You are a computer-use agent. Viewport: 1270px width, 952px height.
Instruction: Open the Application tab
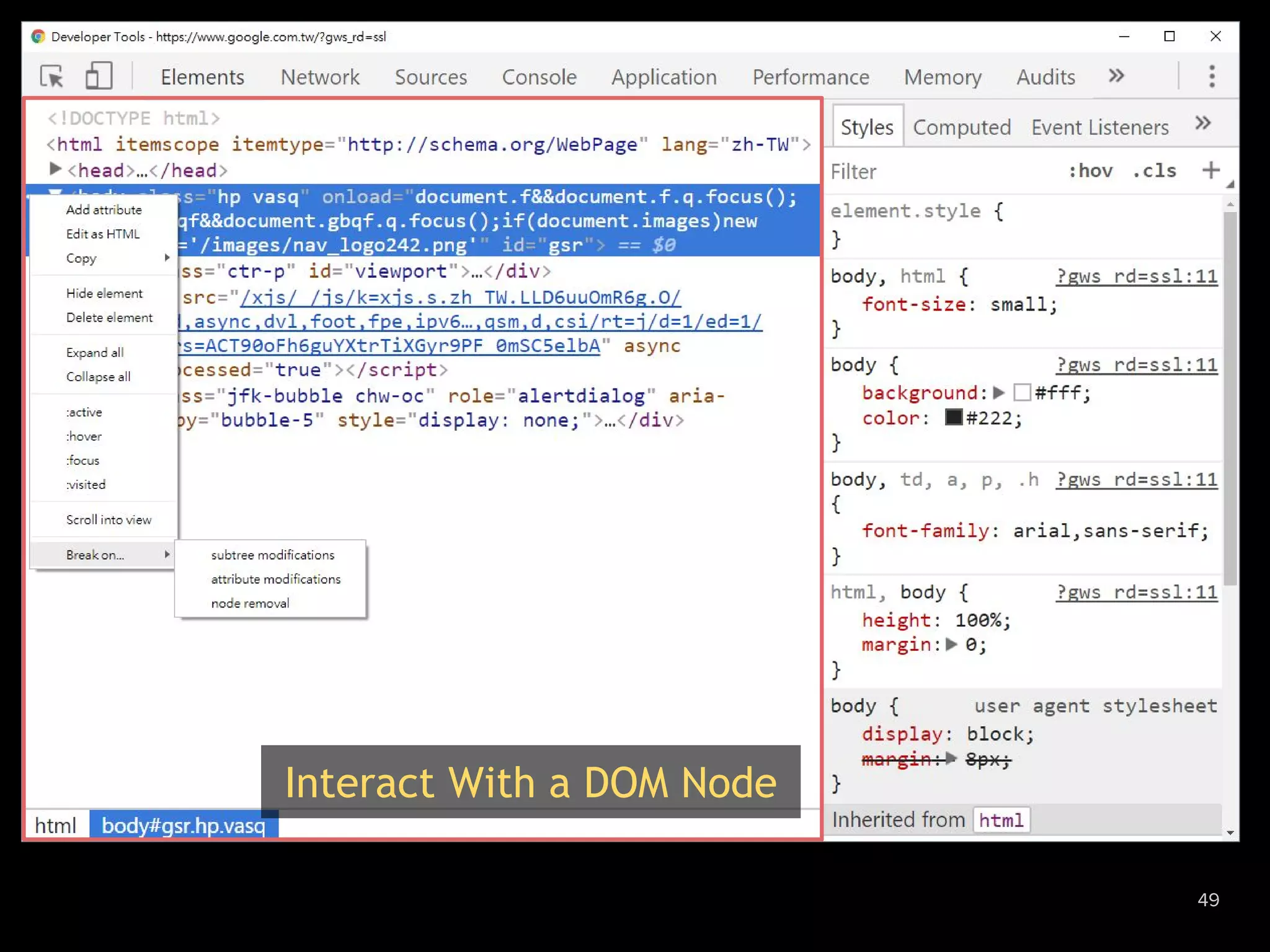tap(664, 77)
